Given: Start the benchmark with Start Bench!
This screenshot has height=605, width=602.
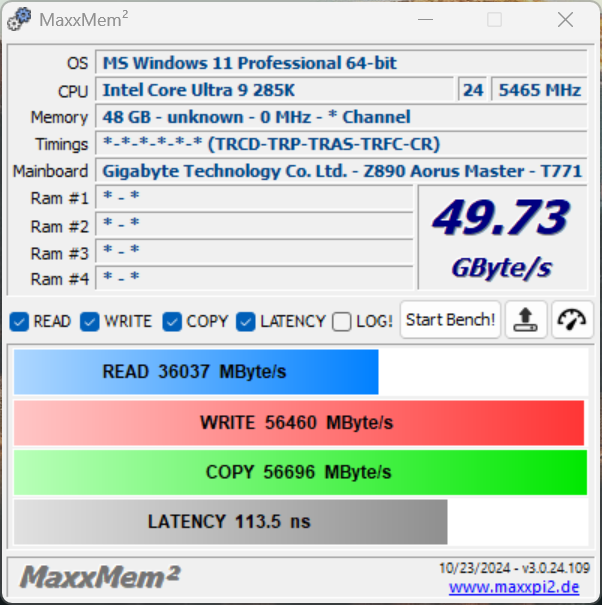Looking at the screenshot, I should 450,320.
